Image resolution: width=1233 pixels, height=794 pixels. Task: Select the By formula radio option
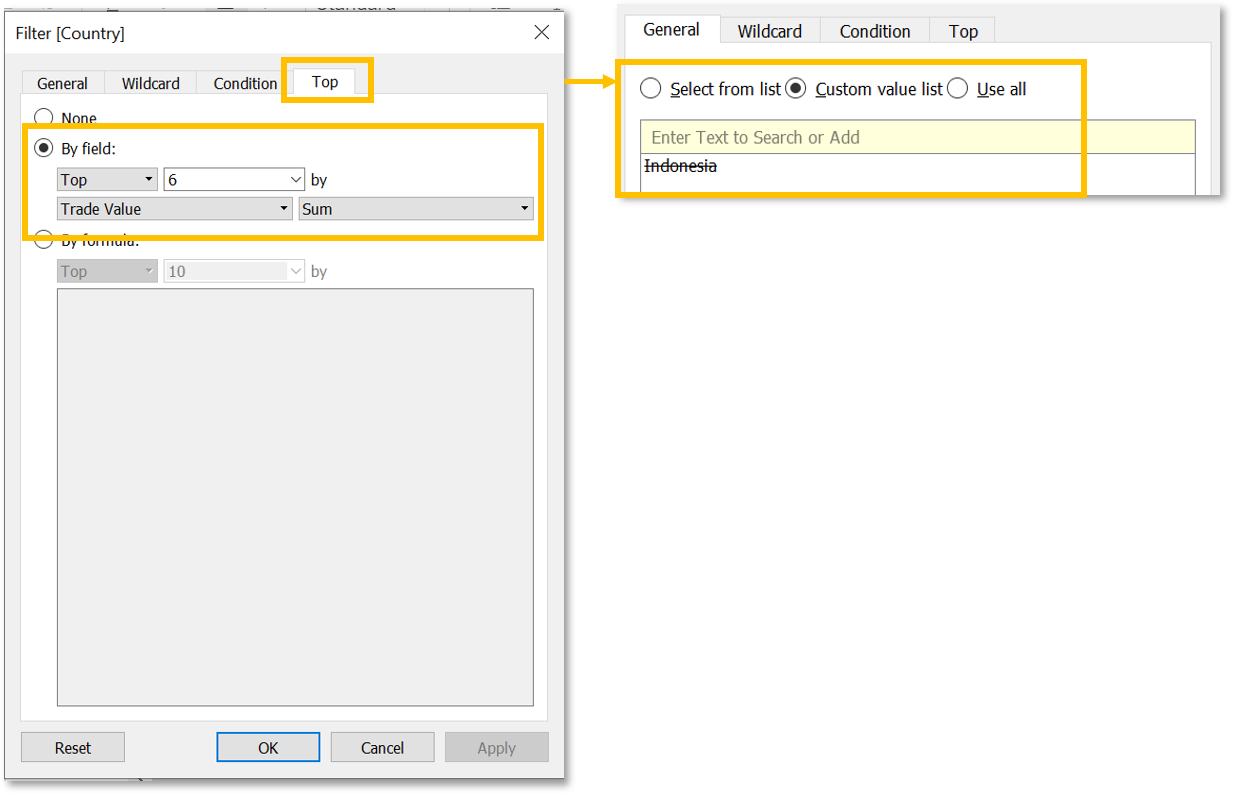pos(44,240)
